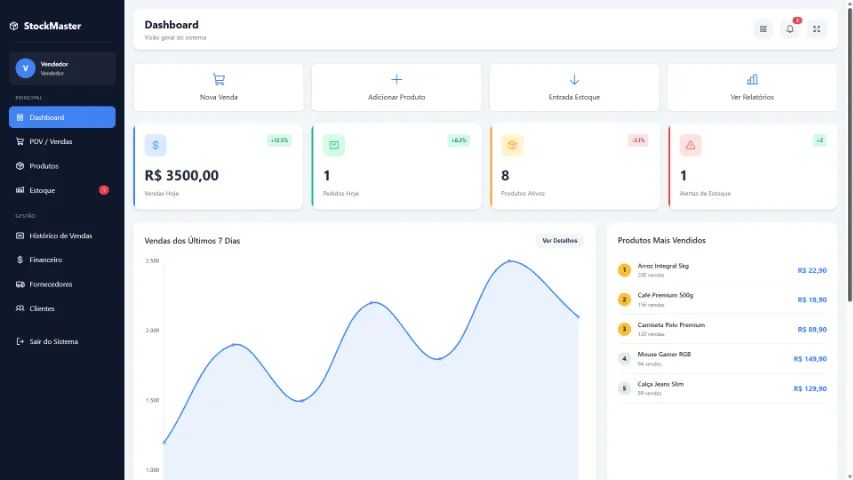853x480 pixels.
Task: Go to PDV / Vendas in sidebar
Action: tap(62, 142)
